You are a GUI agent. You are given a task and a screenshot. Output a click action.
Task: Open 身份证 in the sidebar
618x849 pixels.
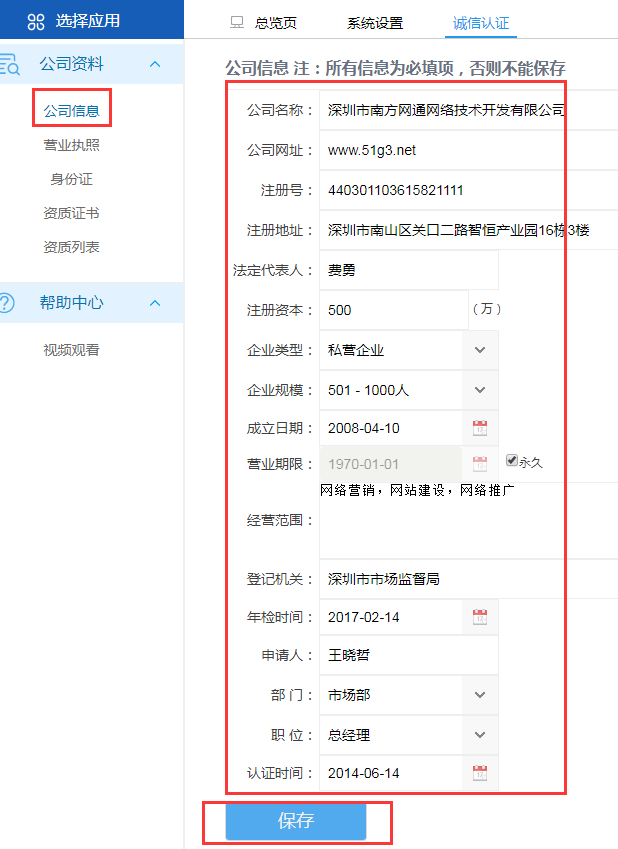point(71,179)
